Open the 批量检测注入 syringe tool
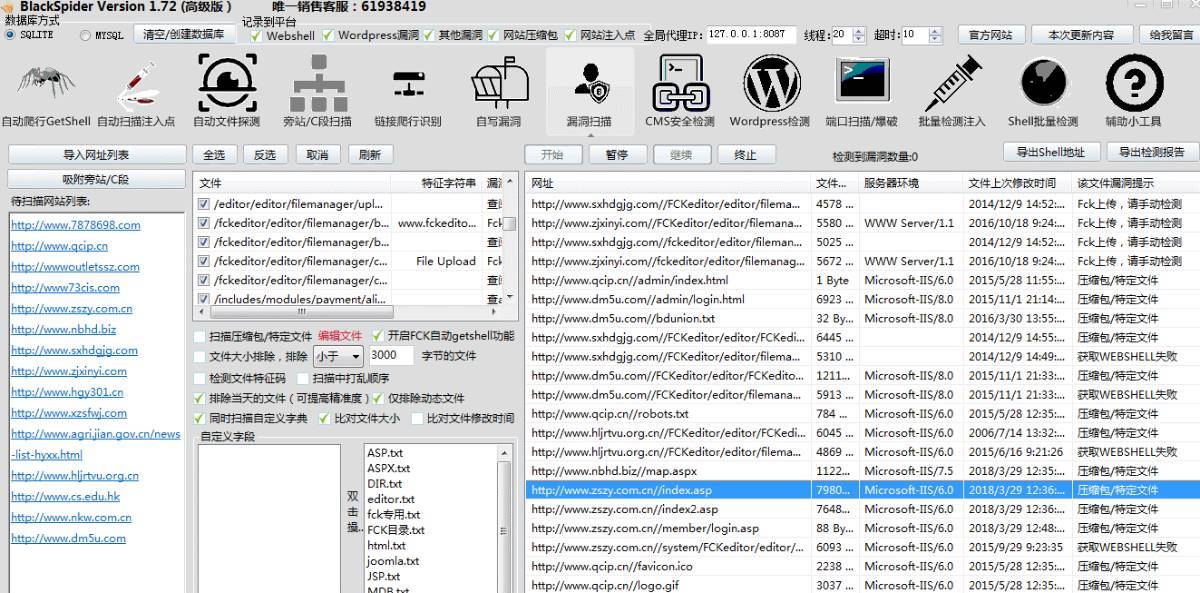 (x=952, y=92)
